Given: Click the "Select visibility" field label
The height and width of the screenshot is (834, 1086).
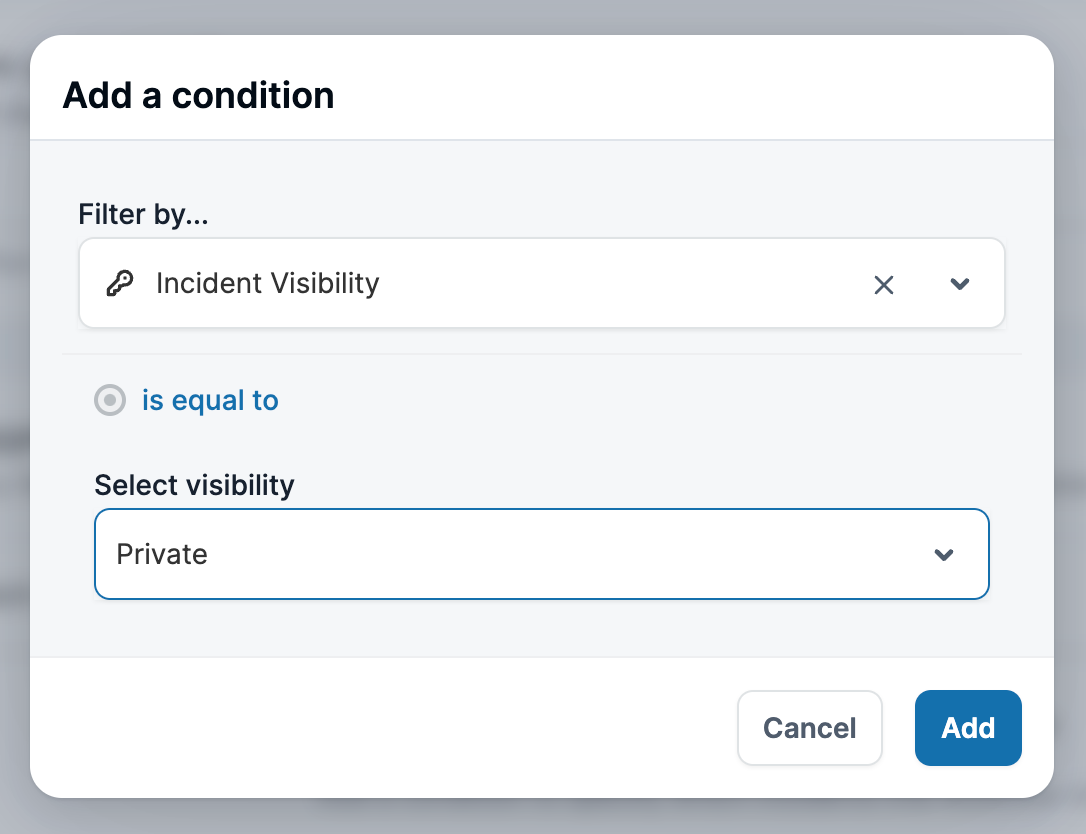Looking at the screenshot, I should coord(194,485).
